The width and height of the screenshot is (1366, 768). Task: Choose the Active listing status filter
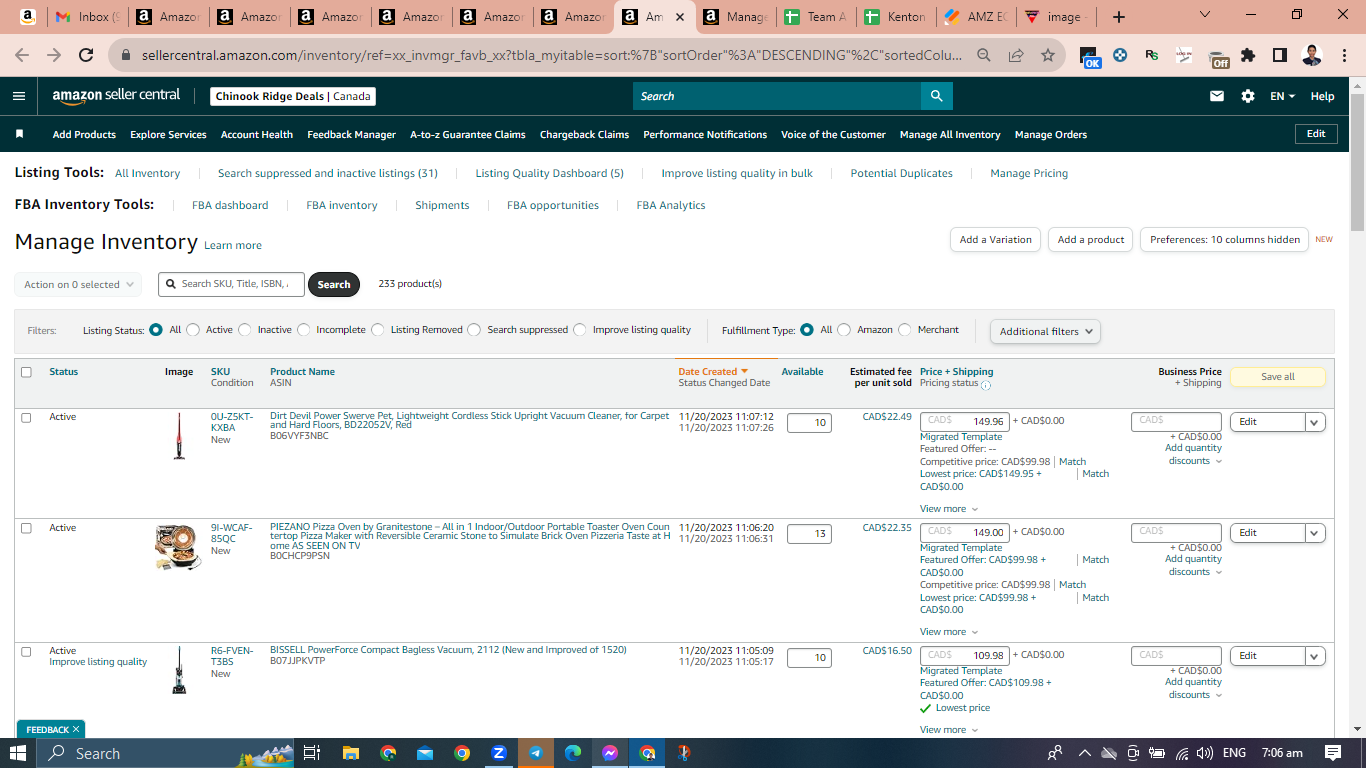click(x=193, y=330)
